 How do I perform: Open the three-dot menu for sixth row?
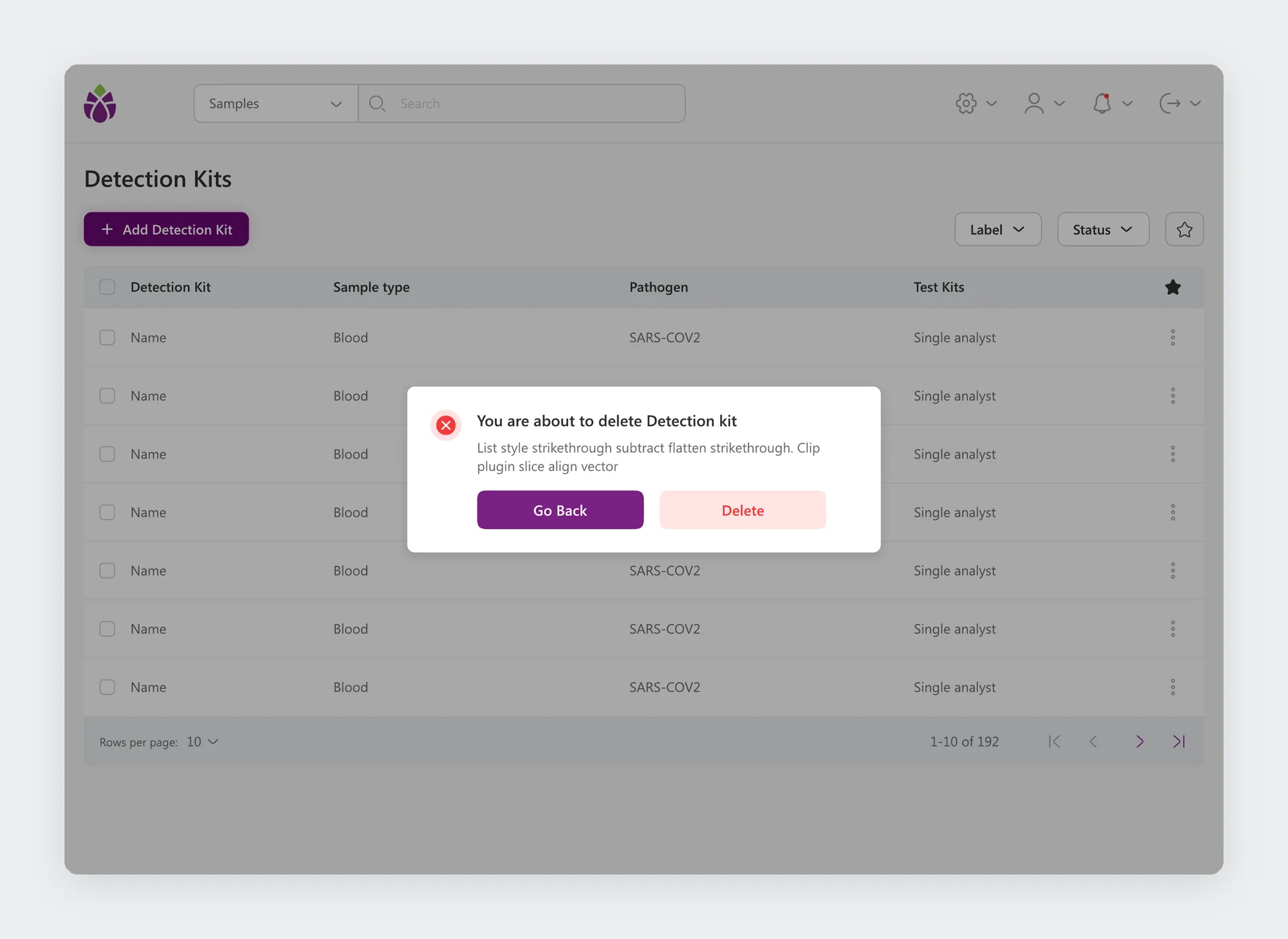(x=1173, y=629)
